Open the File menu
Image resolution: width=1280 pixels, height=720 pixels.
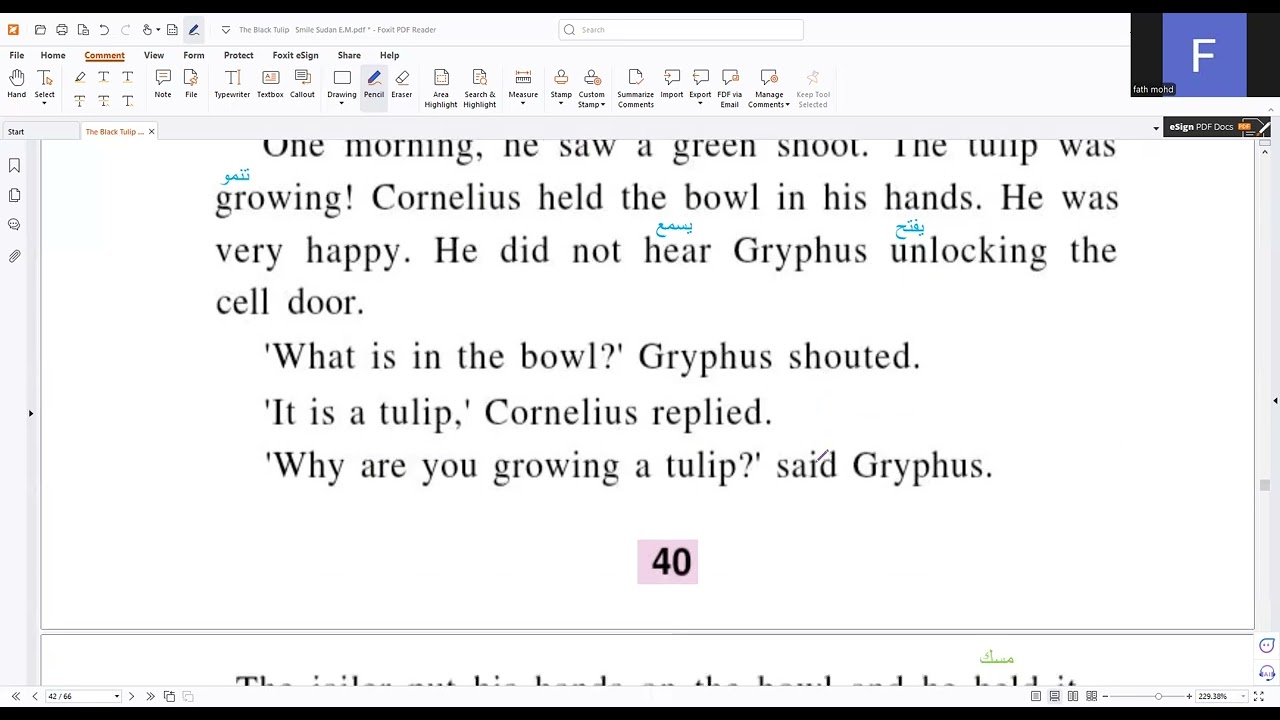tap(17, 55)
